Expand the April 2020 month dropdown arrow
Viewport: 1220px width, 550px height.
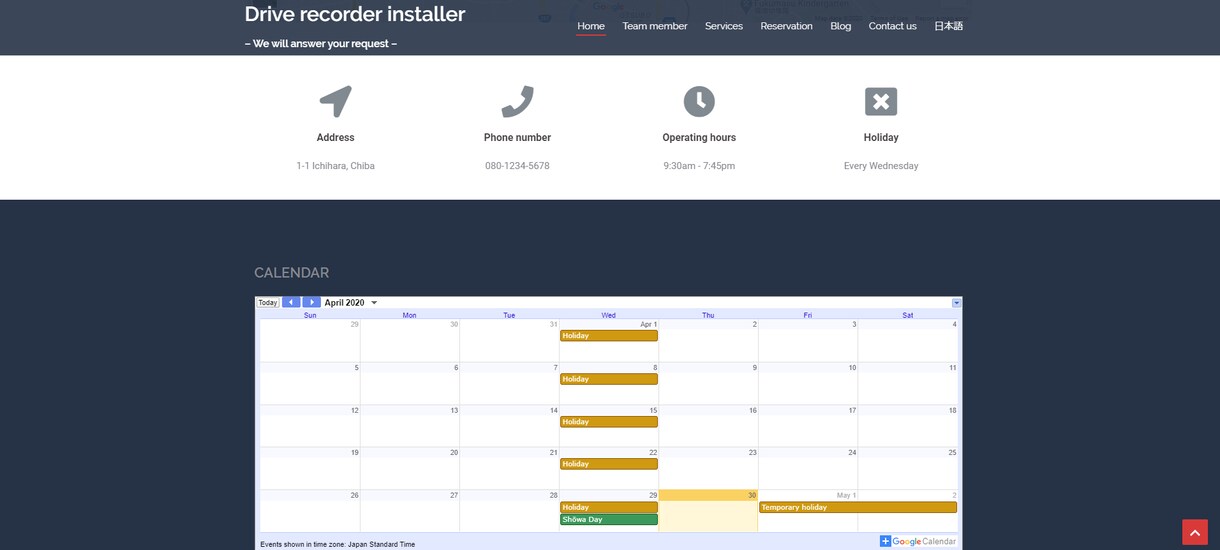(374, 303)
